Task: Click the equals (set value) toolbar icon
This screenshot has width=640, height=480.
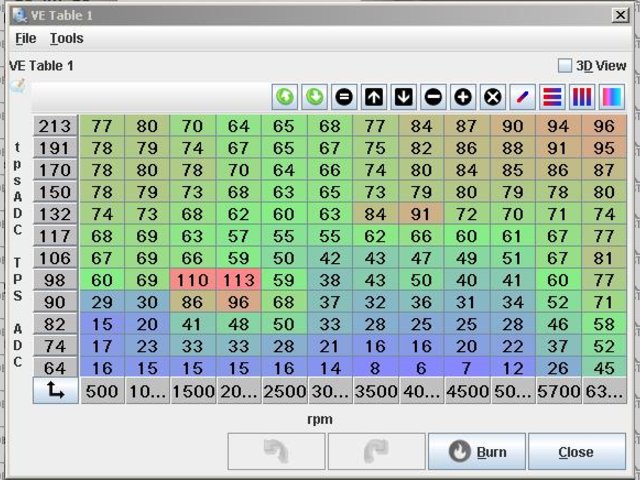Action: [344, 97]
